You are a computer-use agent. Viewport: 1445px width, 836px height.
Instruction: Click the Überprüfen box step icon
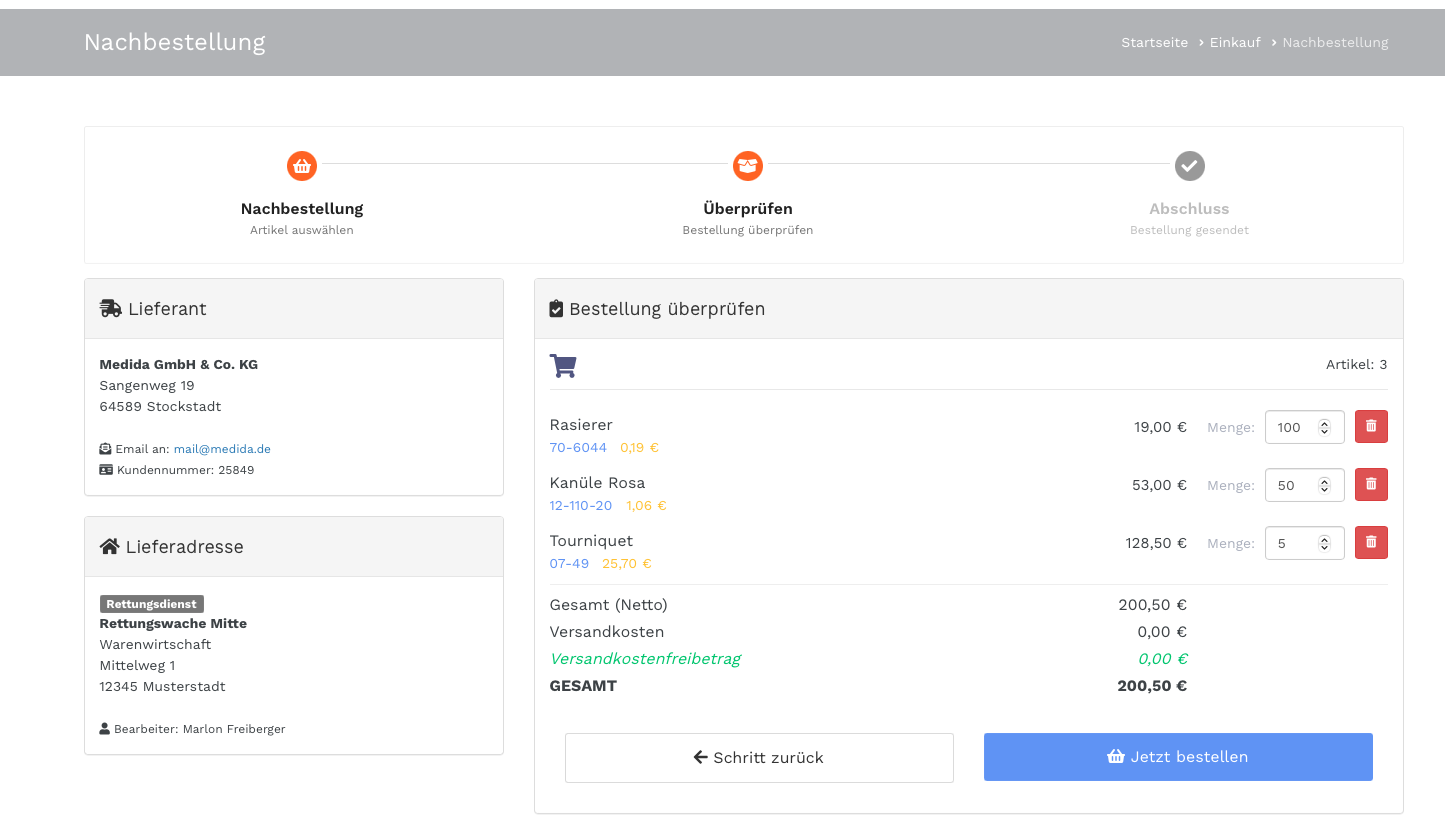[x=748, y=166]
